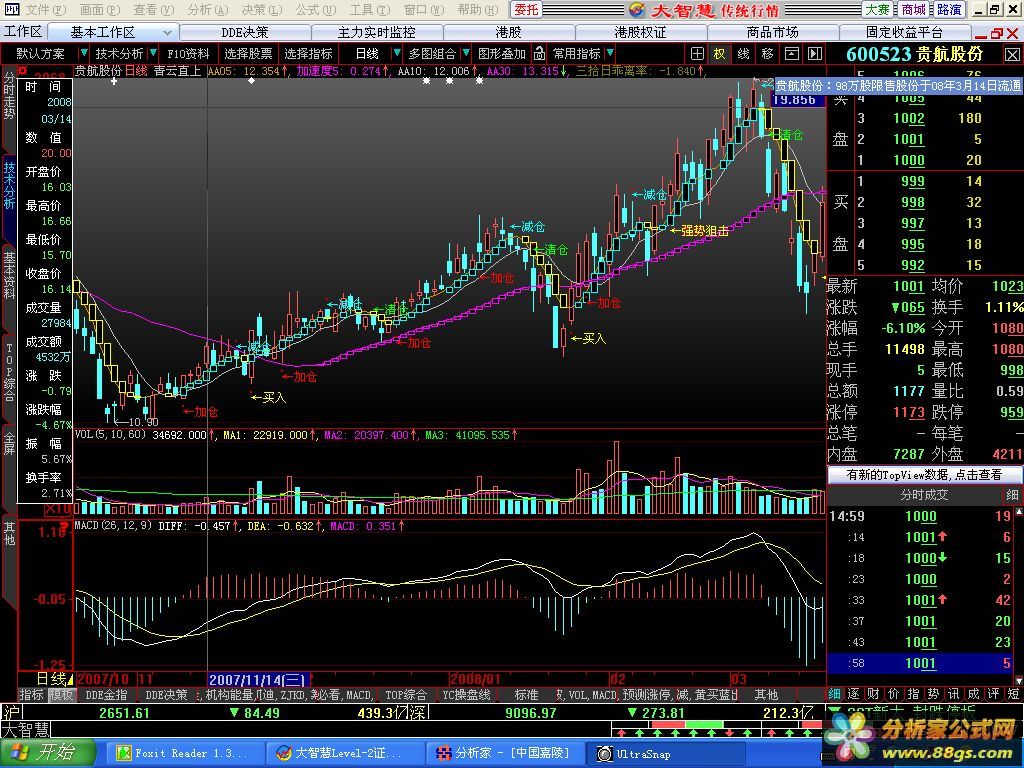Open the 公式(U) menu
Viewport: 1024px width, 768px height.
tap(315, 10)
